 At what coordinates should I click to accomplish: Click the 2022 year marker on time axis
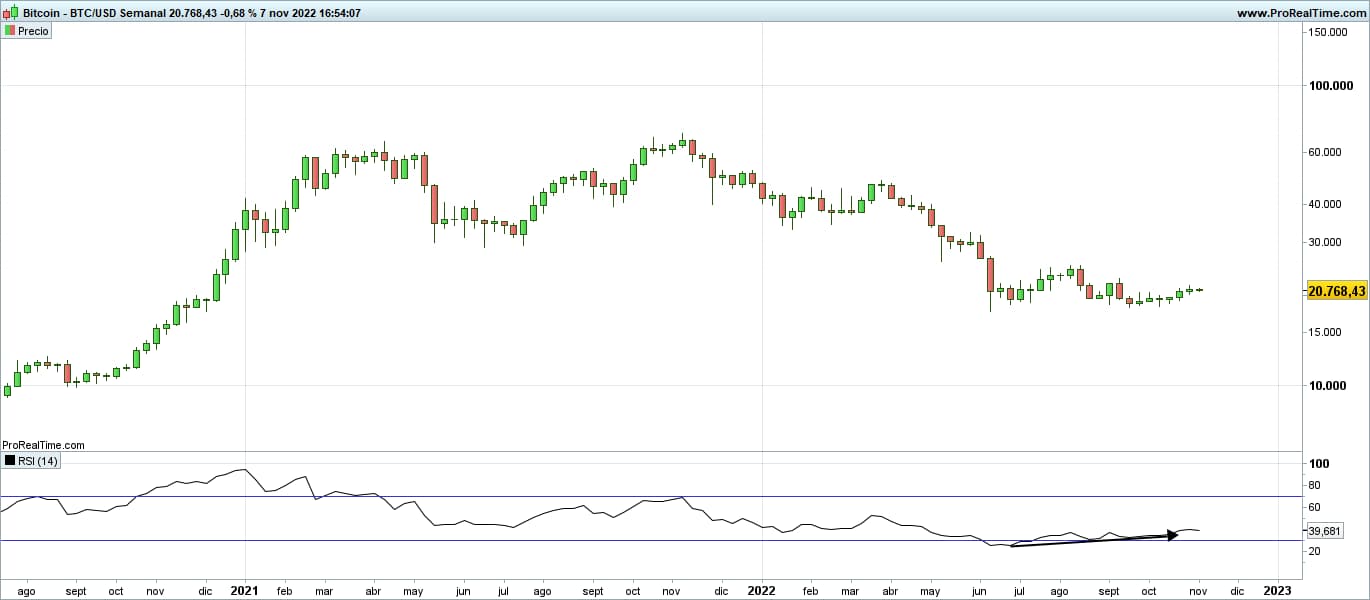(x=762, y=590)
